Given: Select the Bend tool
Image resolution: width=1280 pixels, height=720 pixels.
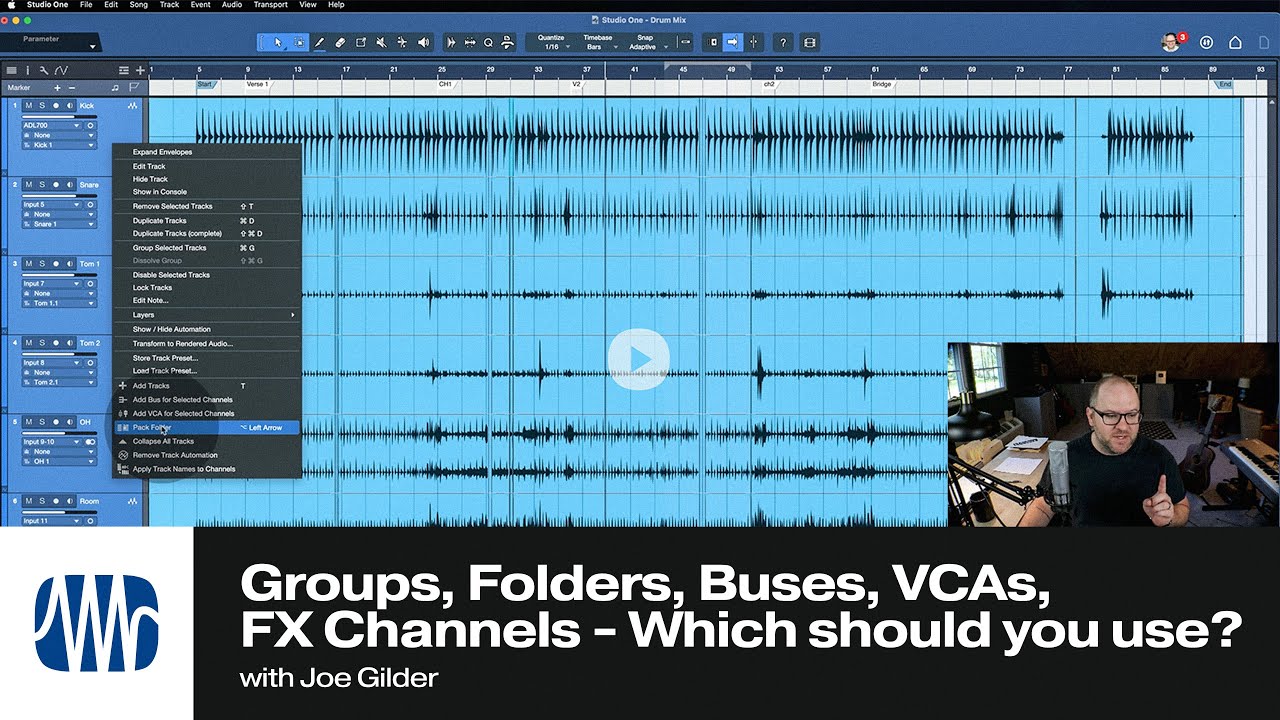Looking at the screenshot, I should [x=402, y=42].
